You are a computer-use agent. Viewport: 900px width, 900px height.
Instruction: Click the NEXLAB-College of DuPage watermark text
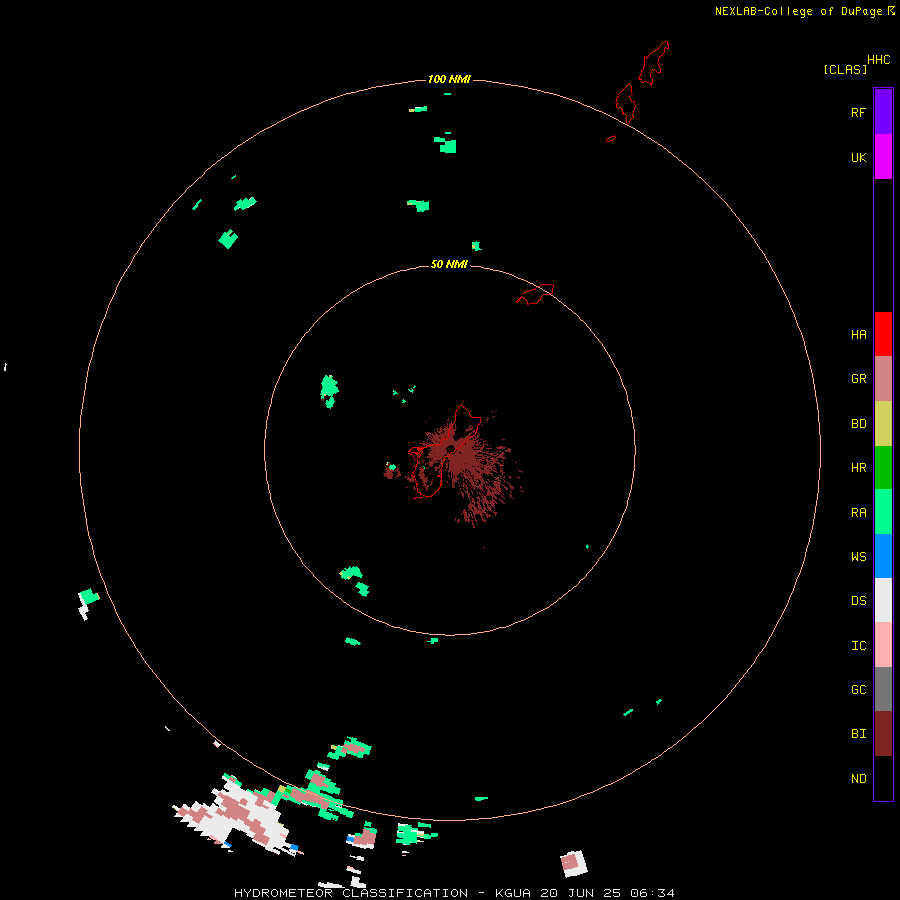tap(798, 11)
